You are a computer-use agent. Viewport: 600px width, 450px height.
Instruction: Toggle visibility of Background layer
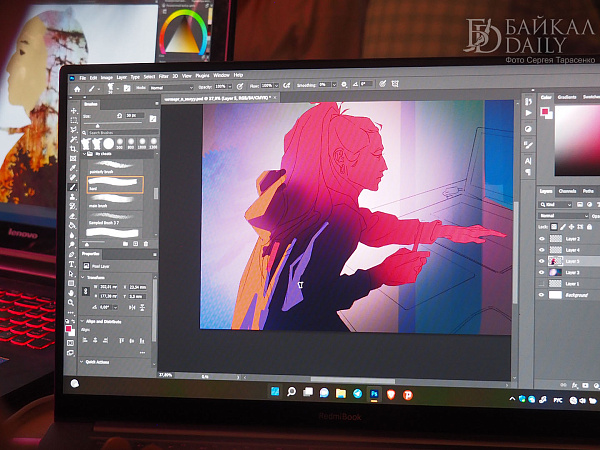click(x=542, y=296)
